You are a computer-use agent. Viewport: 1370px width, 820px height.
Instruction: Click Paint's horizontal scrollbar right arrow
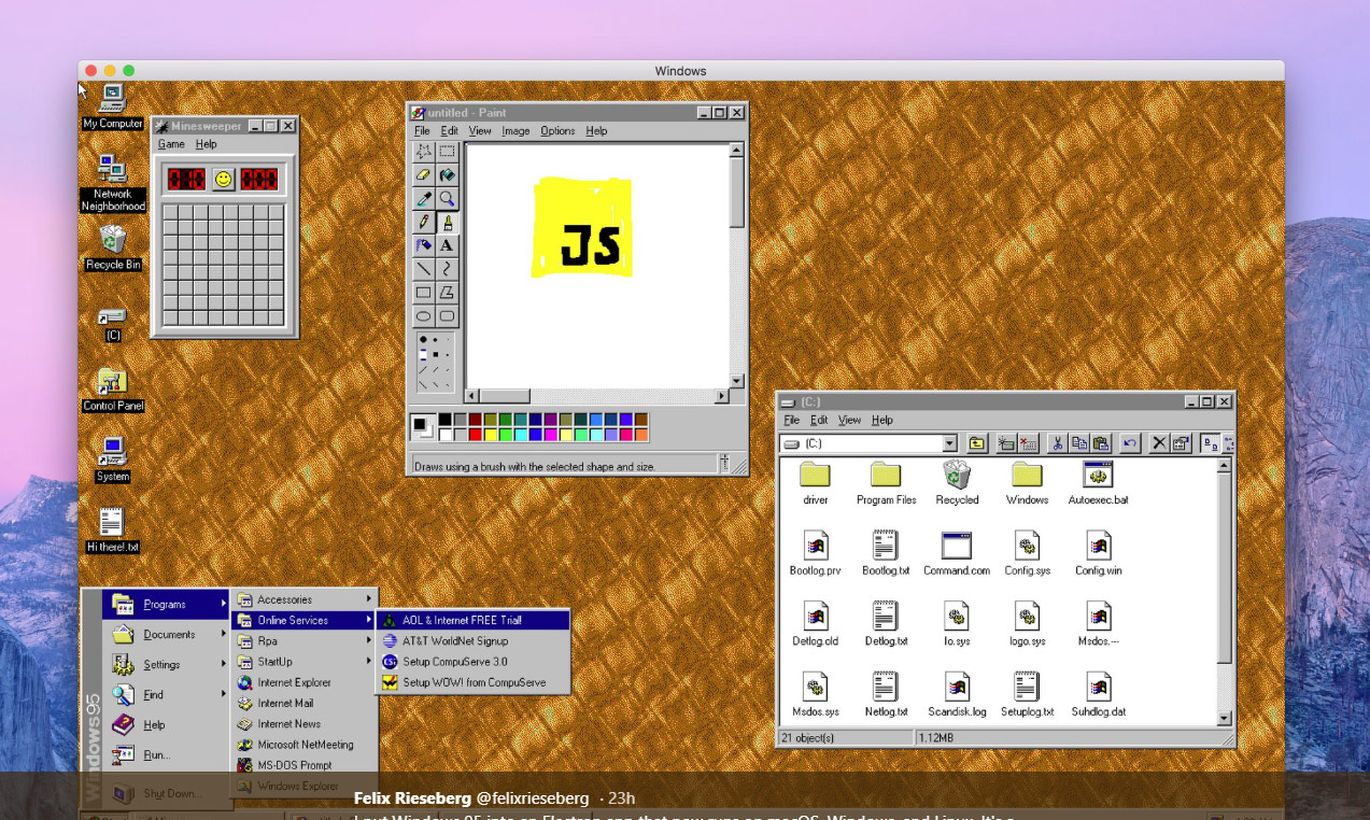pos(722,397)
